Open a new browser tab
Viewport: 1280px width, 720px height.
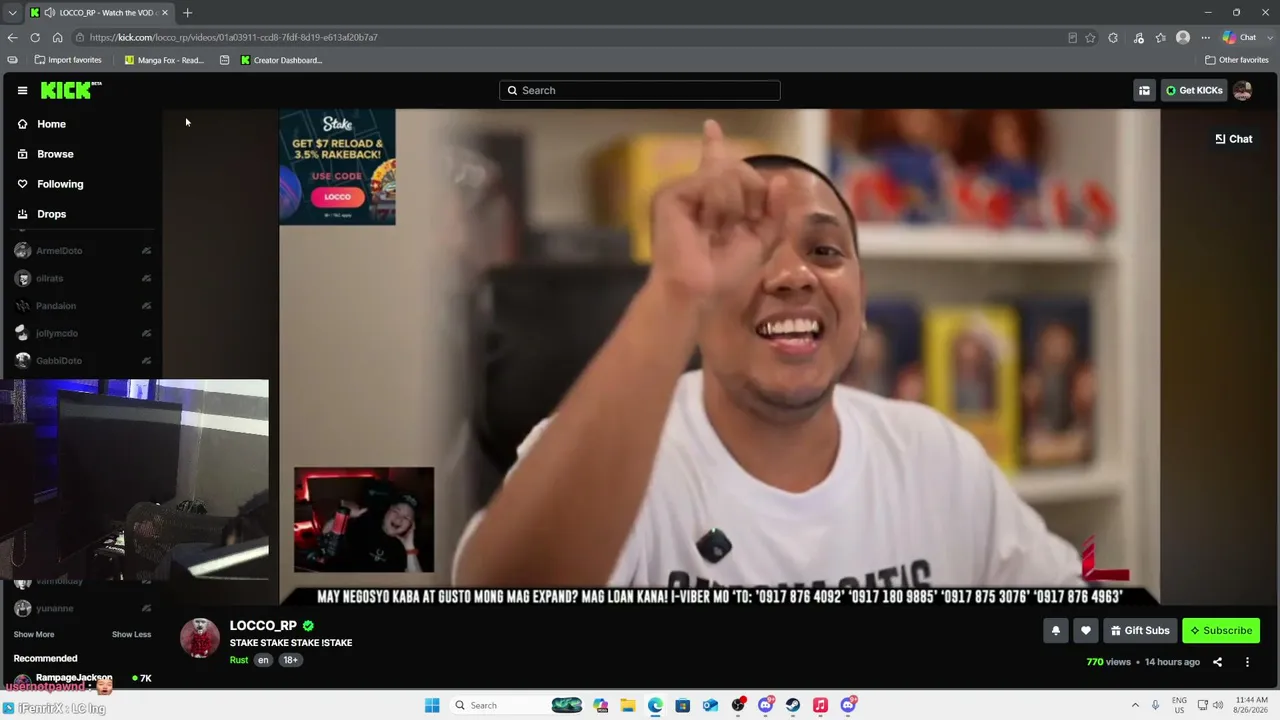pyautogui.click(x=187, y=13)
